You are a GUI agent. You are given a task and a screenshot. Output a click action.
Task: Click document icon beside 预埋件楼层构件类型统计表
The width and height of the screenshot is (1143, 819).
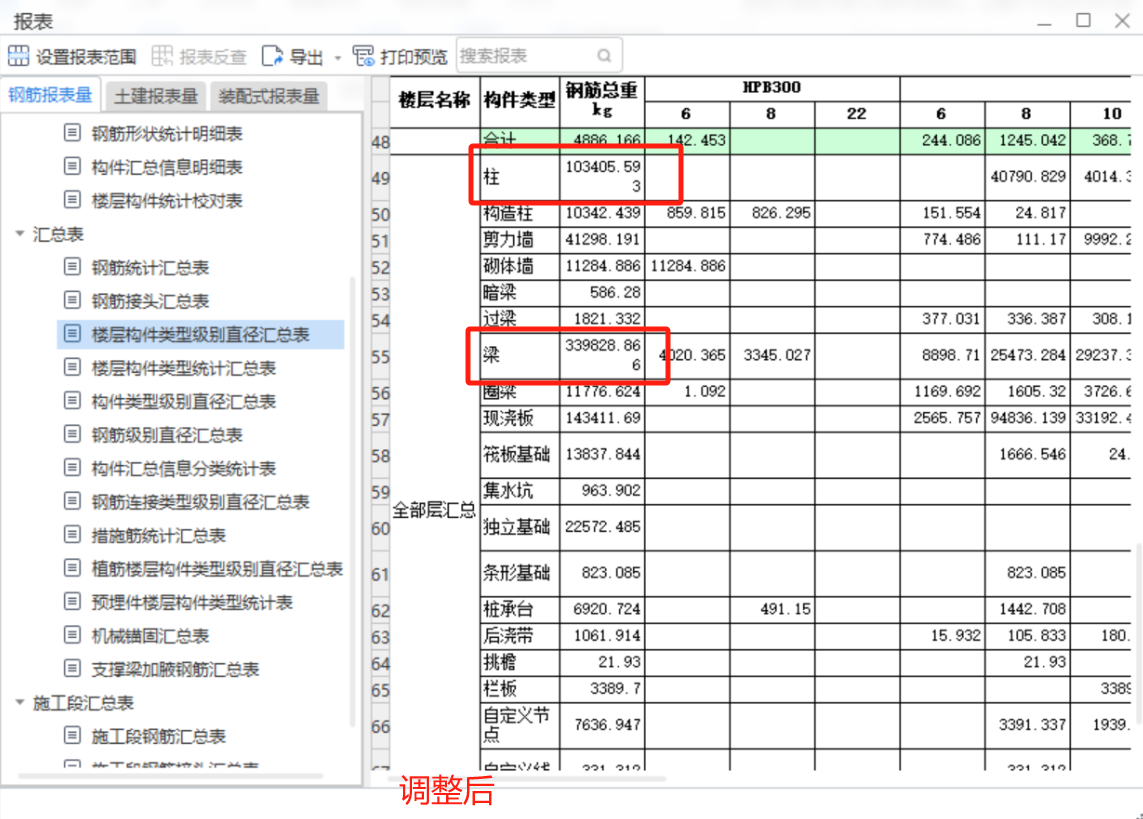point(72,602)
